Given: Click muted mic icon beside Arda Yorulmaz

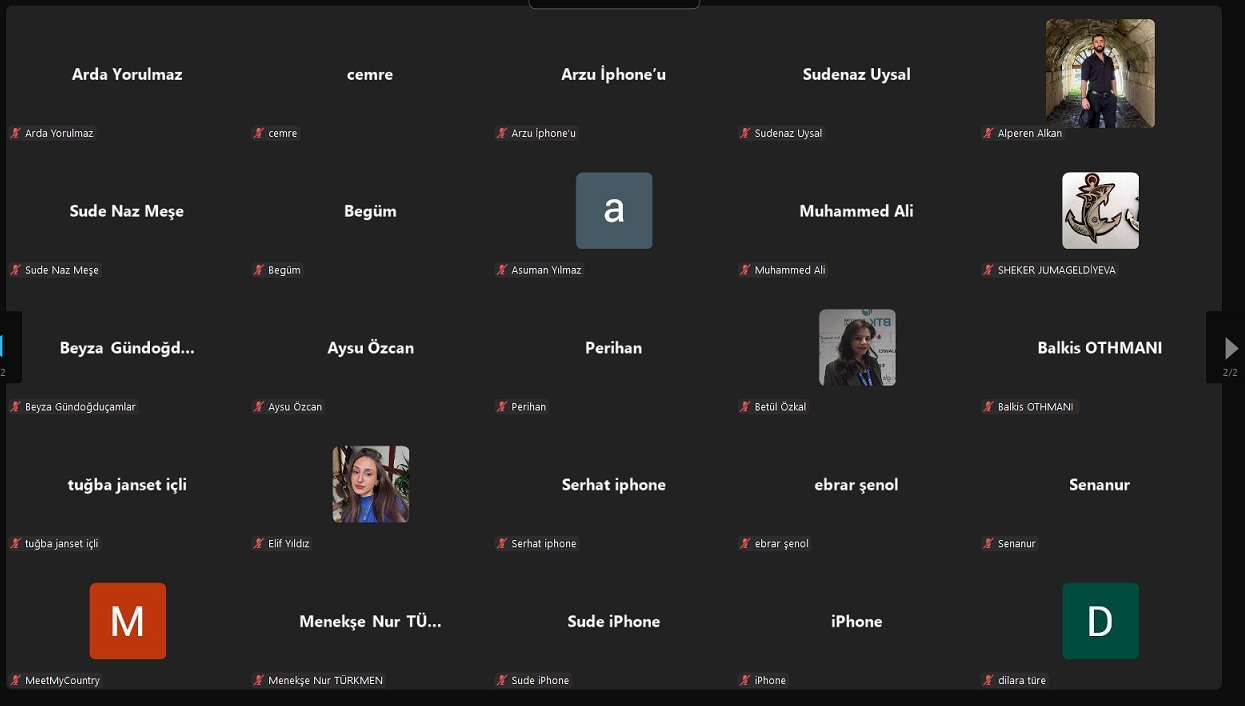Looking at the screenshot, I should (16, 133).
